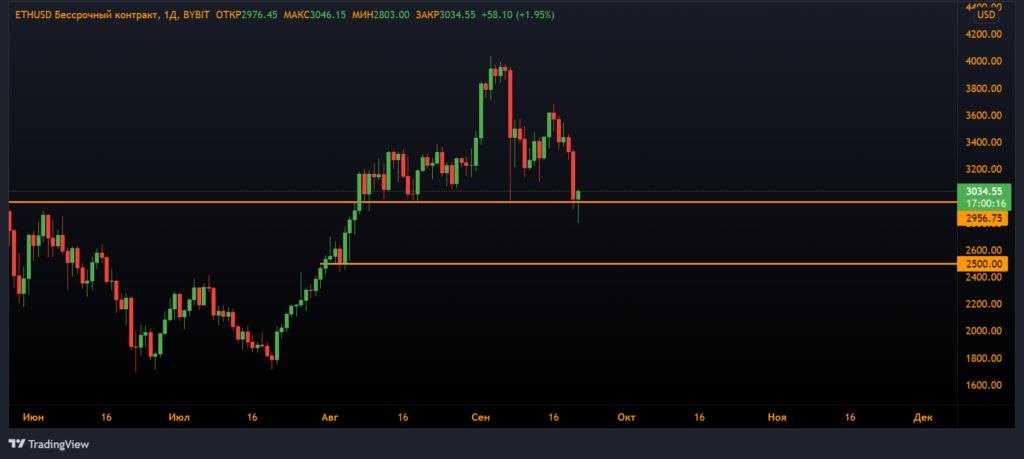Select the orange 2956.75 price label
This screenshot has width=1024, height=459.
point(985,217)
